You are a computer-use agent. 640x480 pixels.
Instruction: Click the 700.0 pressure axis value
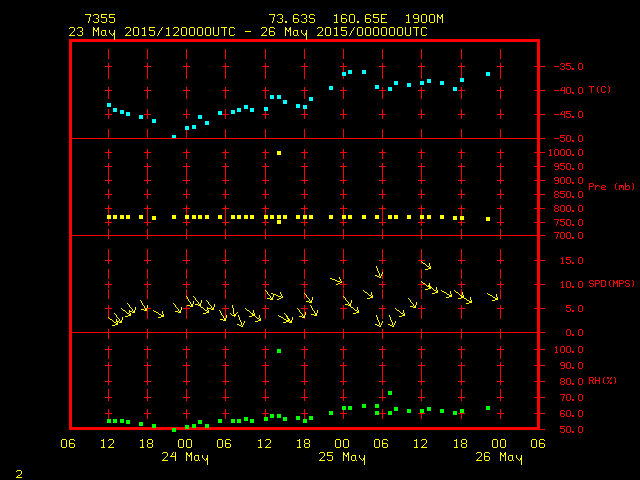(568, 236)
